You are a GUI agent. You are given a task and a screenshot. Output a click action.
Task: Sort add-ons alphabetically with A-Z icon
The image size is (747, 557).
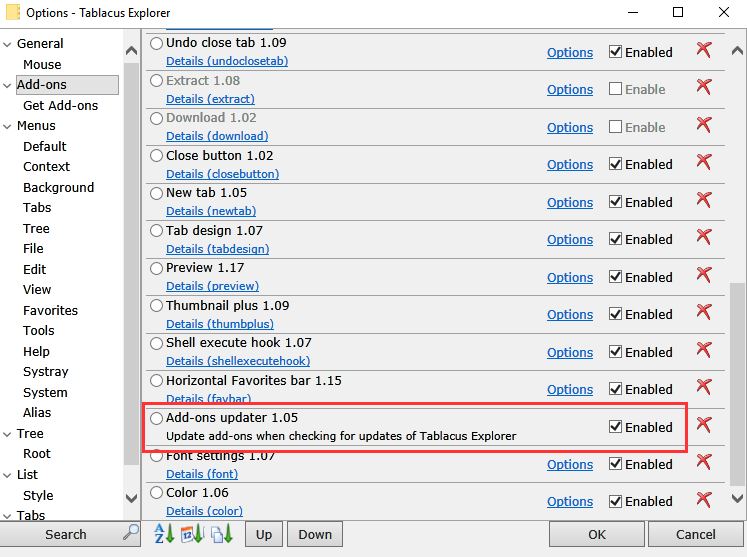click(x=165, y=534)
